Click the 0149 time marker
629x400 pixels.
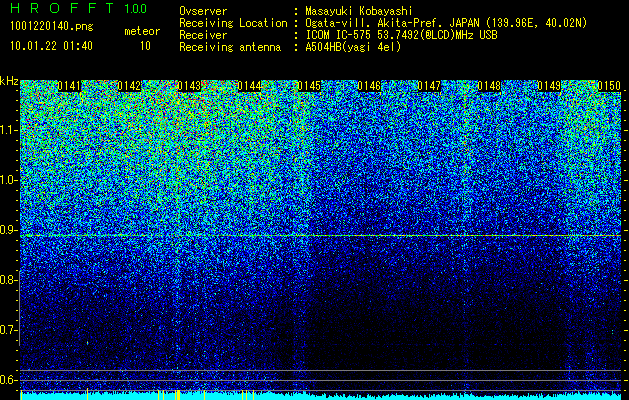click(x=549, y=86)
